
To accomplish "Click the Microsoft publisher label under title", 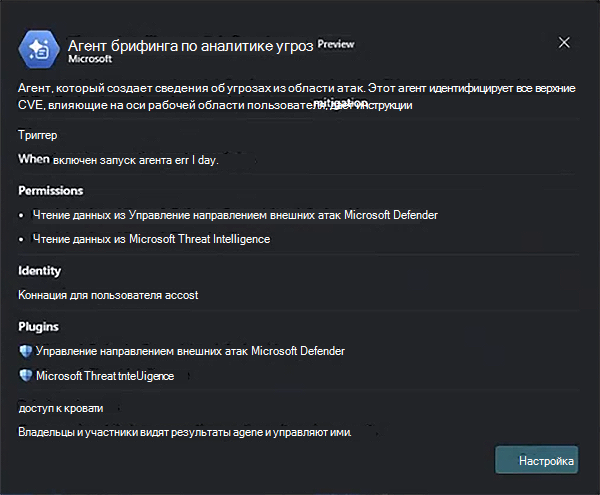I will click(x=89, y=60).
